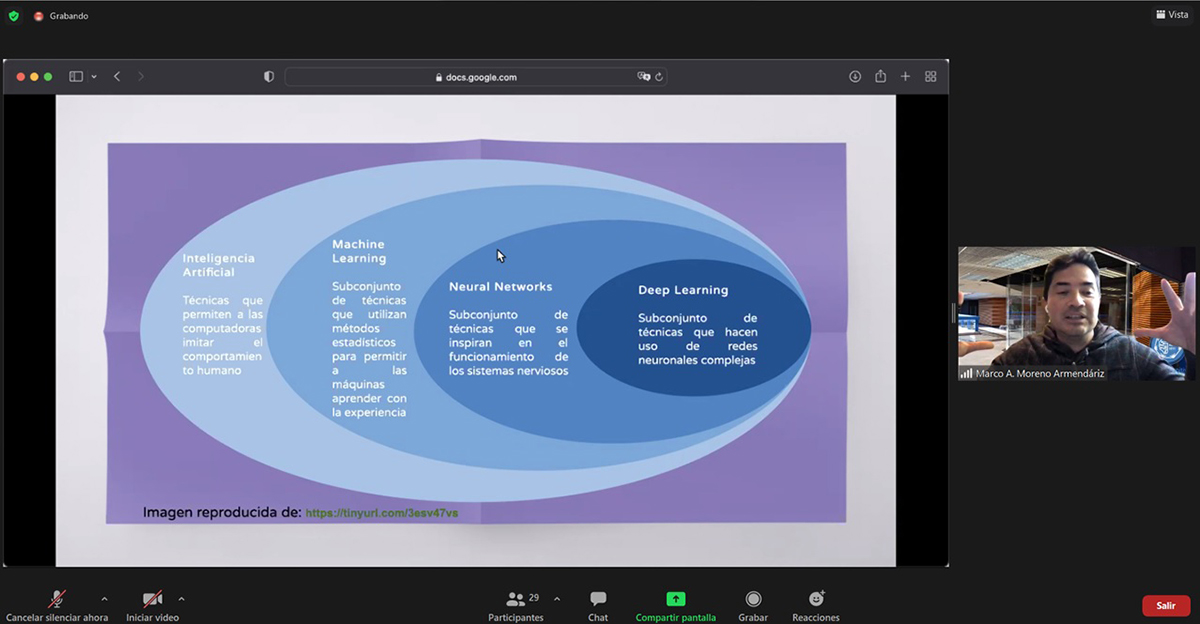
Task: Expand the arrow beside Participantes
Action: pos(557,599)
